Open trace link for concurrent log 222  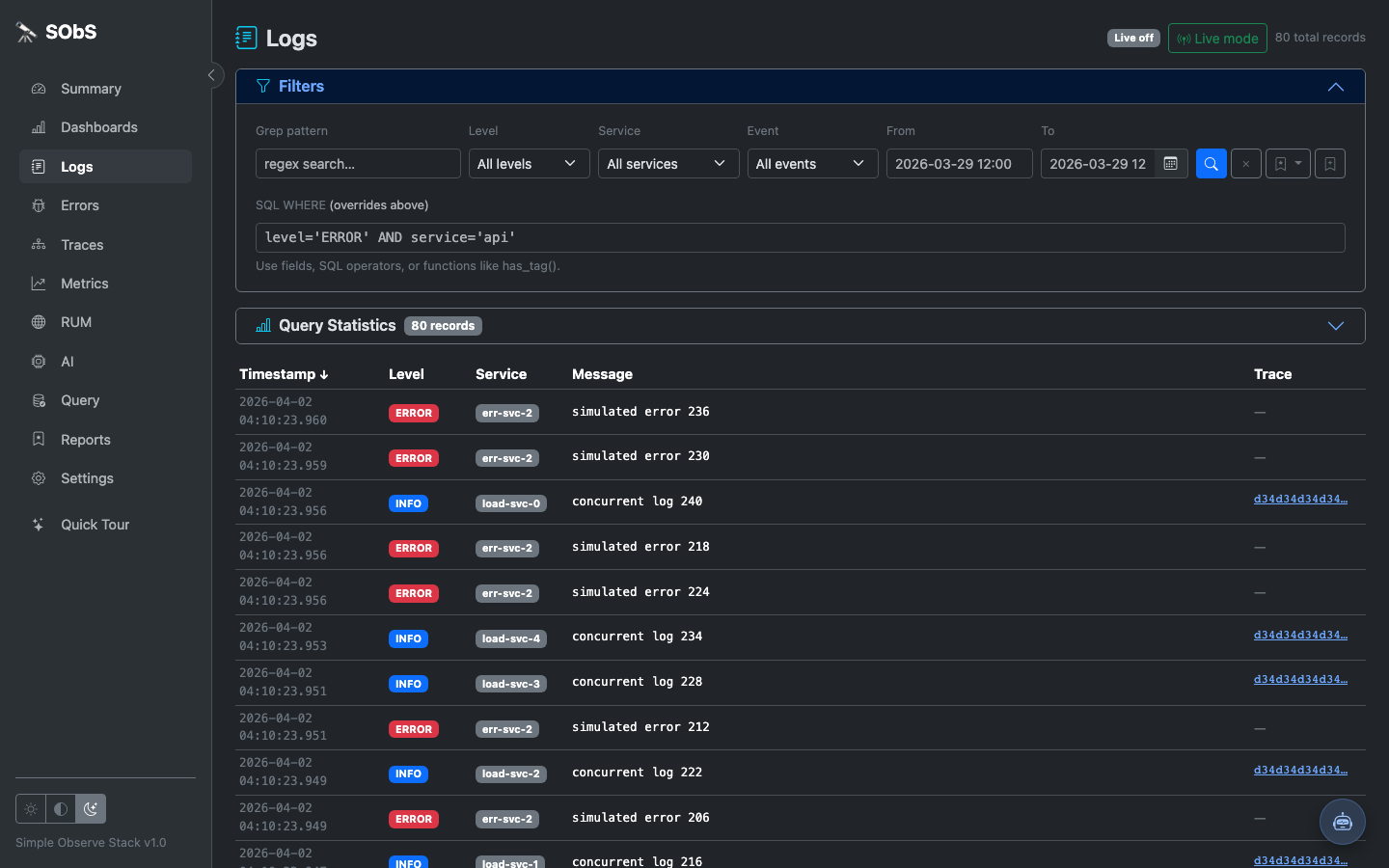pos(1300,770)
